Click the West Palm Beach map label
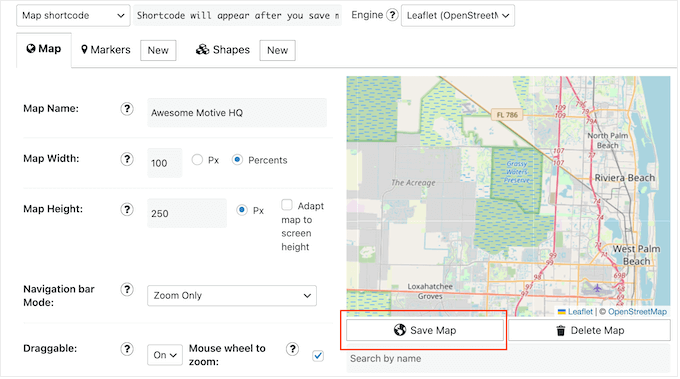 (636, 255)
